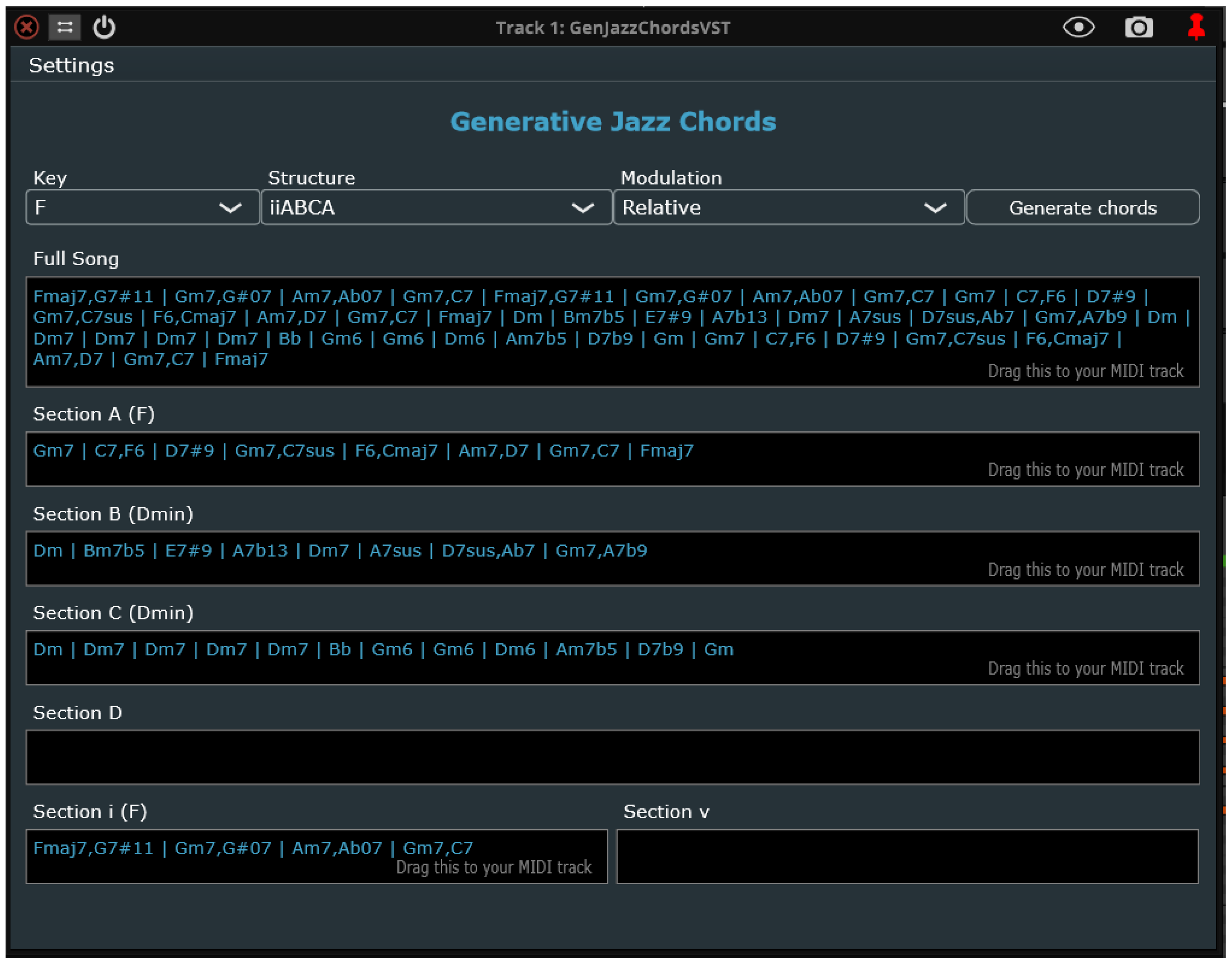Toggle the plugin power bypass icon
This screenshot has height=964, width=1232.
[x=104, y=27]
